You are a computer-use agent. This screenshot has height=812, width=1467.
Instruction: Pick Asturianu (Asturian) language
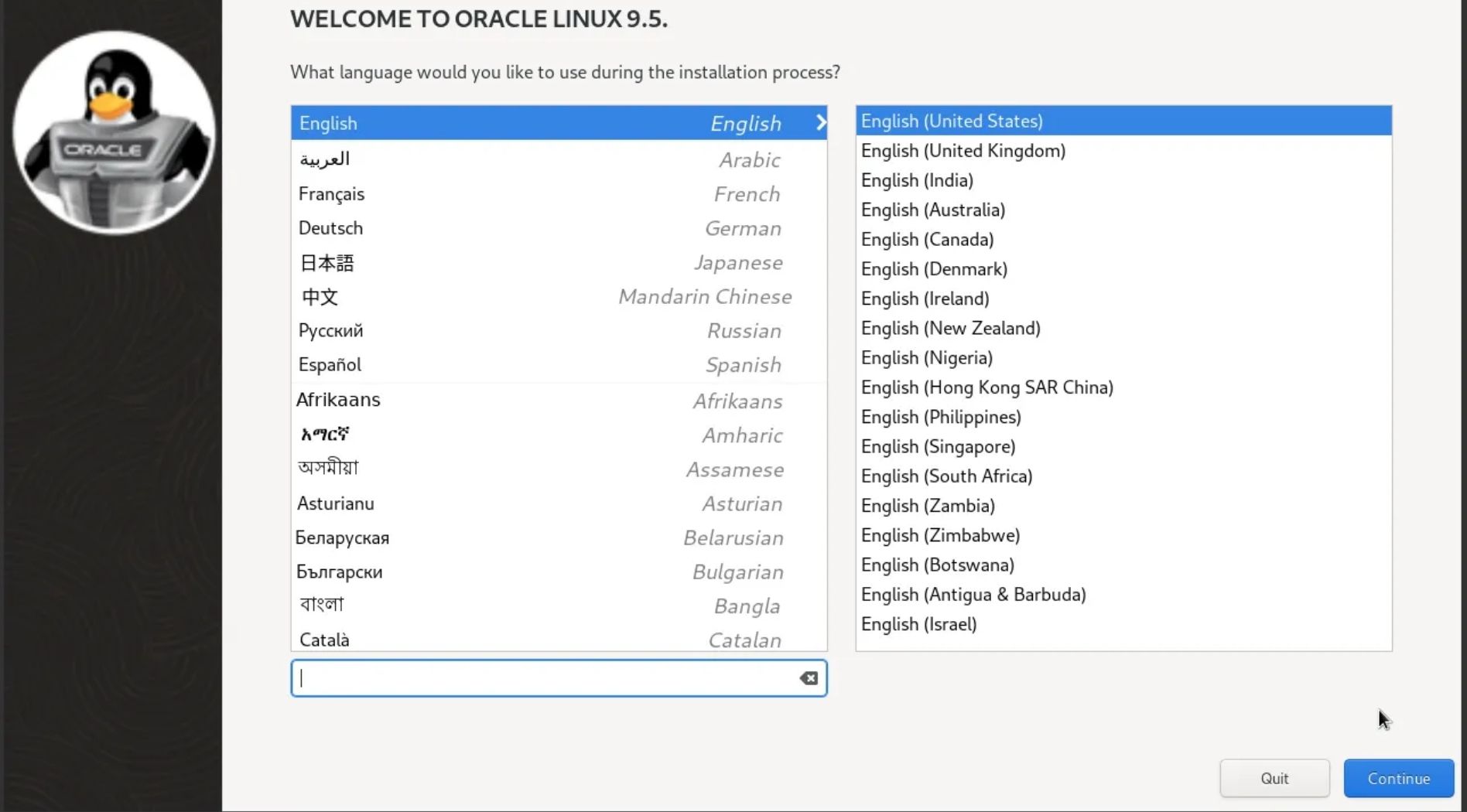click(x=559, y=503)
